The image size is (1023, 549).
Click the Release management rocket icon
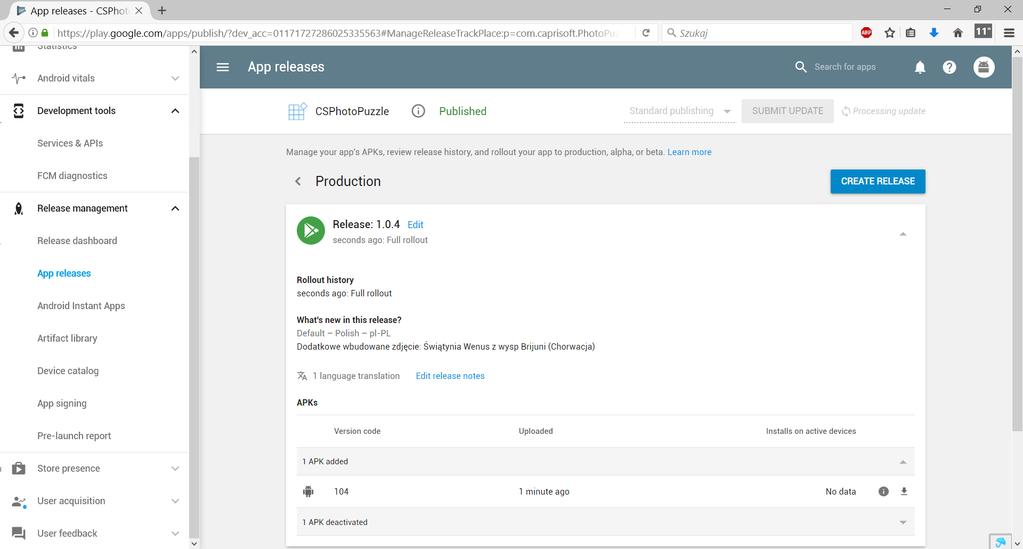coord(18,209)
